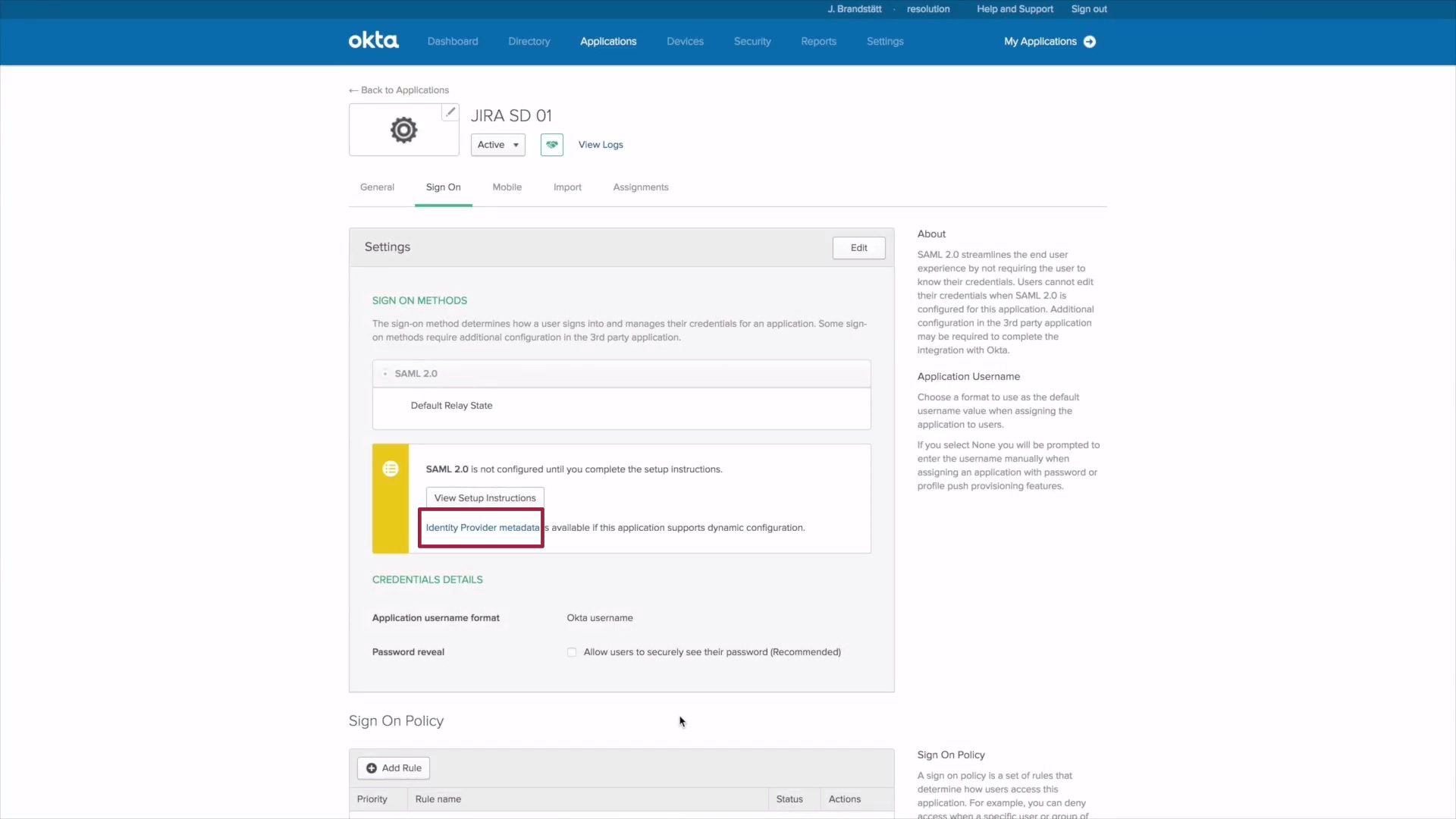Click the Okta username value
Viewport: 1456px width, 819px height.
coord(600,618)
